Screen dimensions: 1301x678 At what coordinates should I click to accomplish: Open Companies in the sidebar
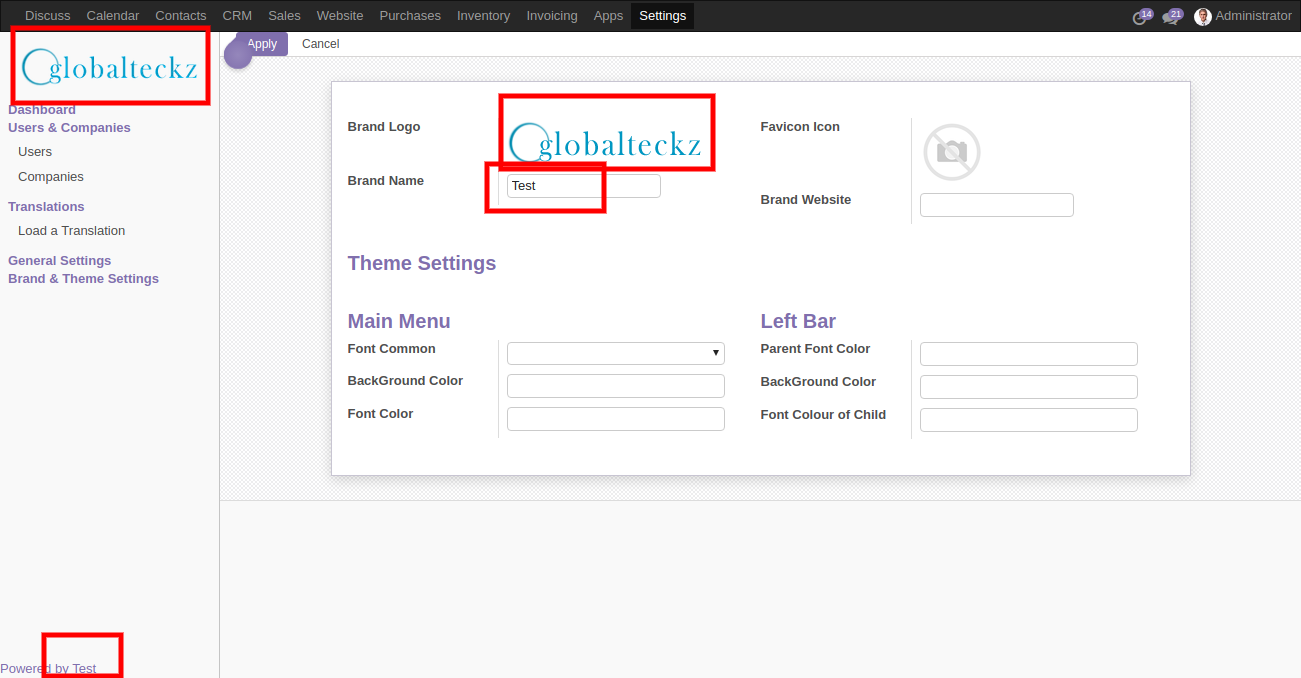point(51,177)
